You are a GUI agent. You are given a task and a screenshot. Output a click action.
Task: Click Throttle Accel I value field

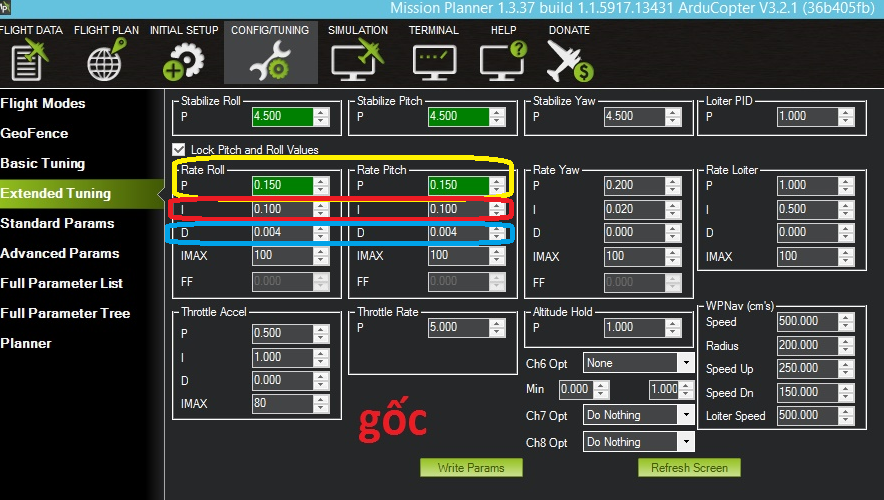coord(282,357)
